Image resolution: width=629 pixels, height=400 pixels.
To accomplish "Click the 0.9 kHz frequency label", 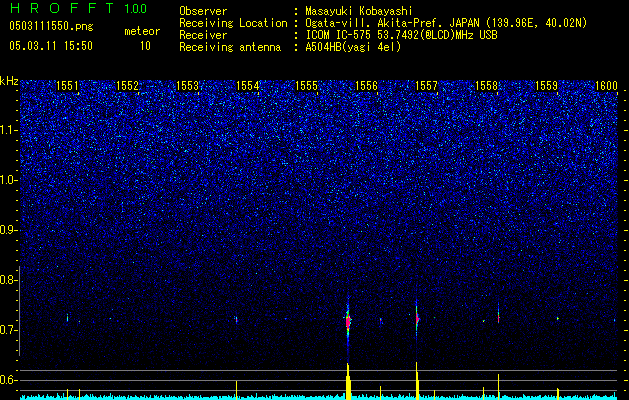I will [9, 230].
